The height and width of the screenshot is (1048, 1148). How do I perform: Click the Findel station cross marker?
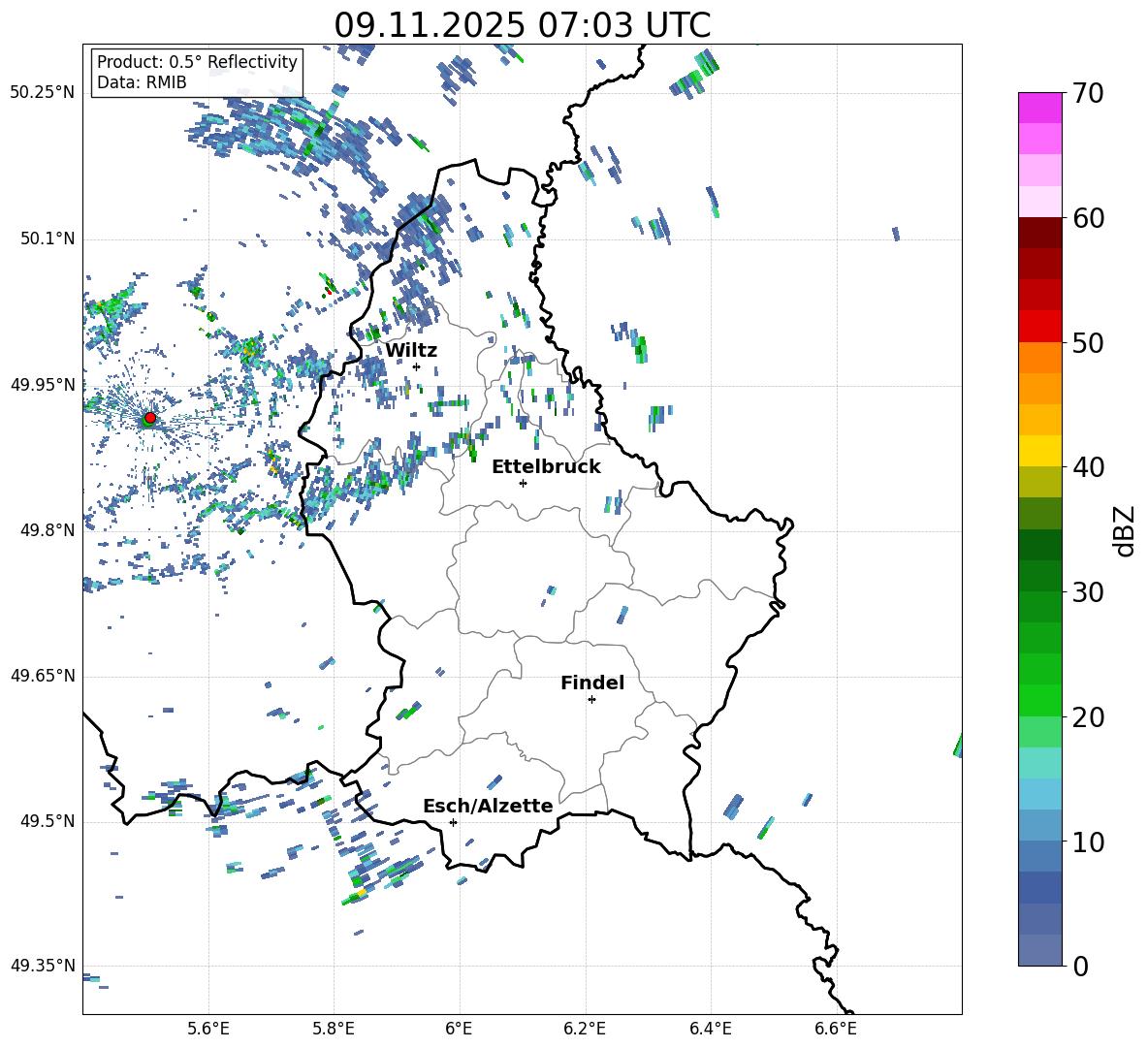coord(591,700)
